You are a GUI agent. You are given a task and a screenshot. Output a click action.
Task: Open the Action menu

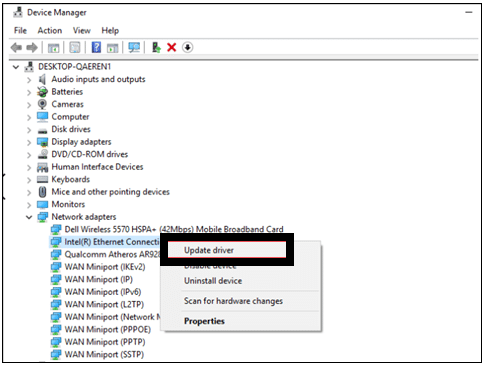[50, 31]
